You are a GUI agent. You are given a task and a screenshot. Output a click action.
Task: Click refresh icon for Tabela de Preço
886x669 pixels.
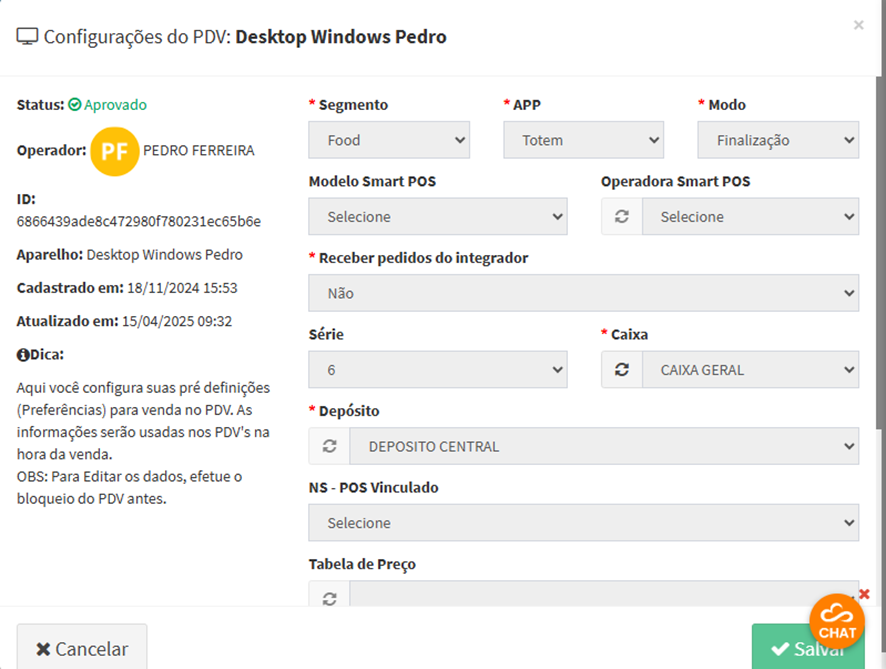pyautogui.click(x=329, y=598)
